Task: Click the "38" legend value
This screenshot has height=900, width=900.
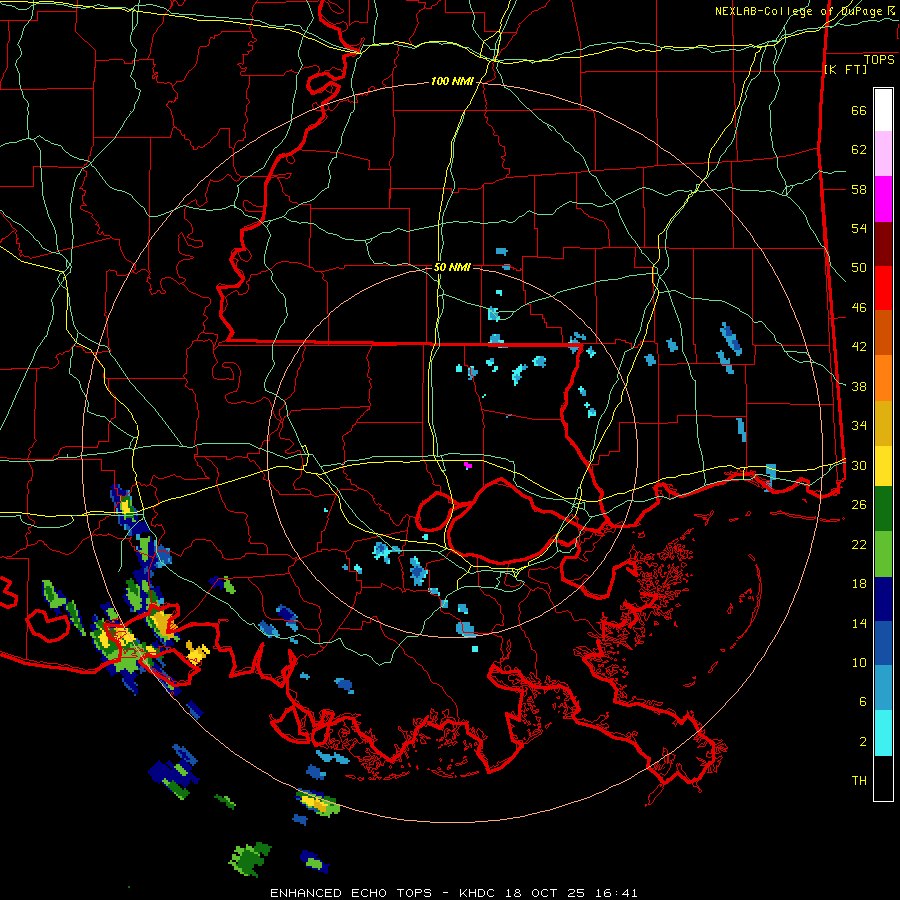Action: [x=859, y=386]
